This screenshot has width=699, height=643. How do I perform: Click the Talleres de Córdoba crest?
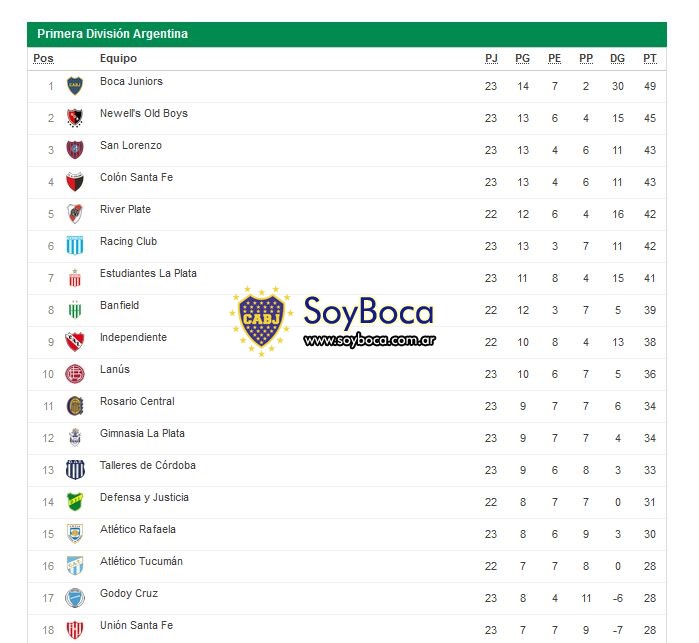pyautogui.click(x=75, y=470)
